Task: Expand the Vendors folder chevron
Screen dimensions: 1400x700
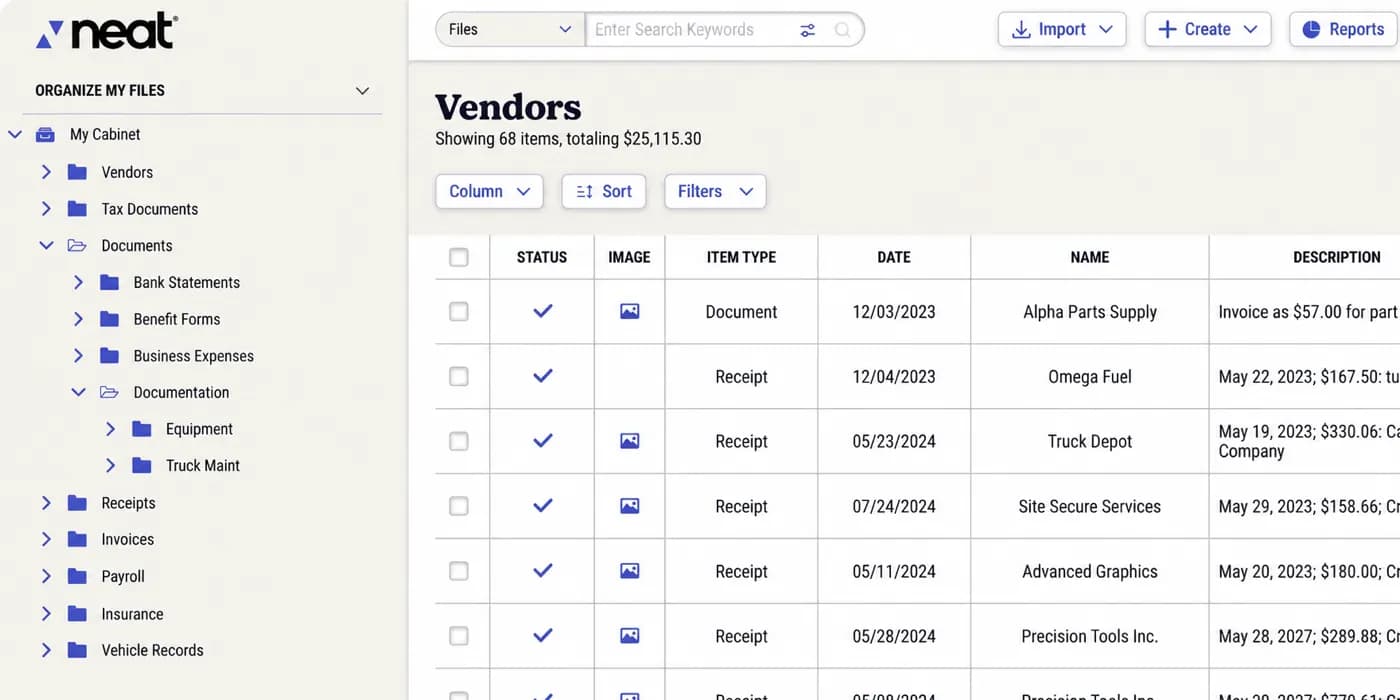Action: tap(46, 172)
